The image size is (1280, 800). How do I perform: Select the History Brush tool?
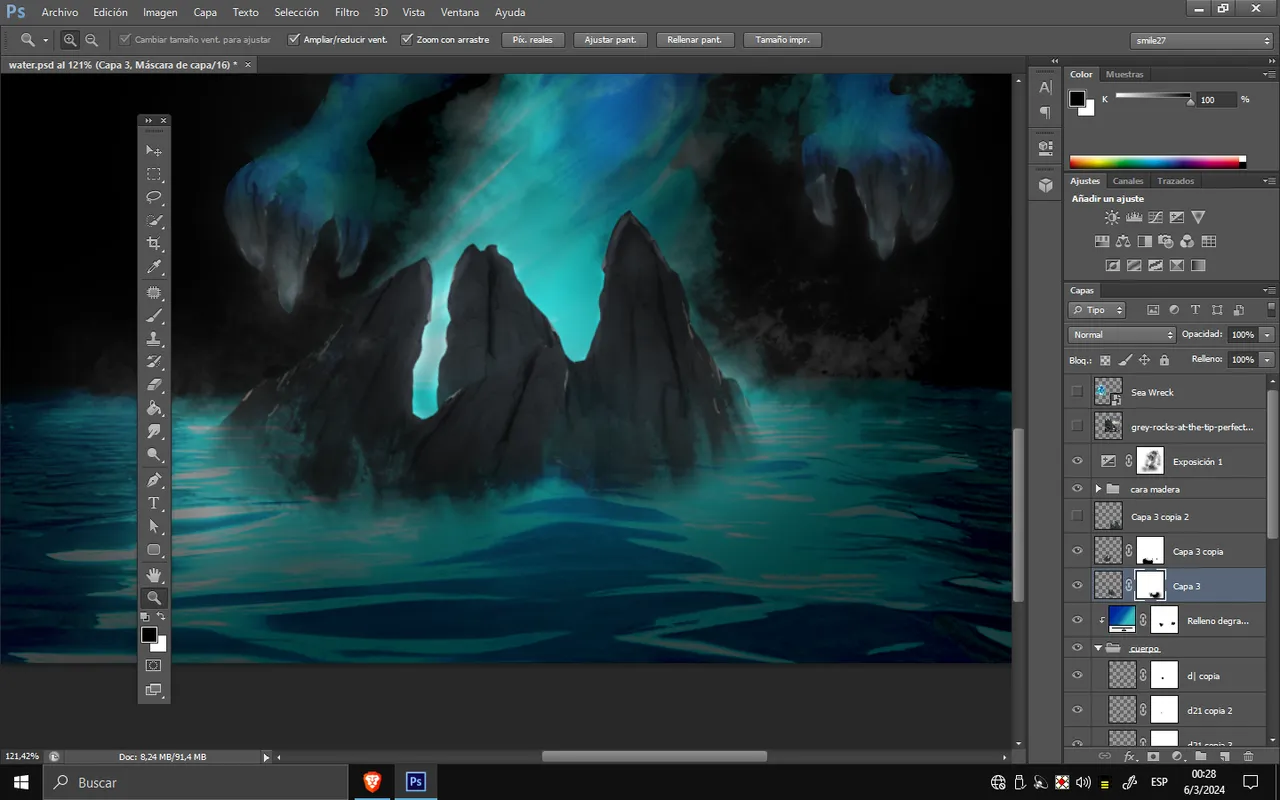pyautogui.click(x=154, y=361)
